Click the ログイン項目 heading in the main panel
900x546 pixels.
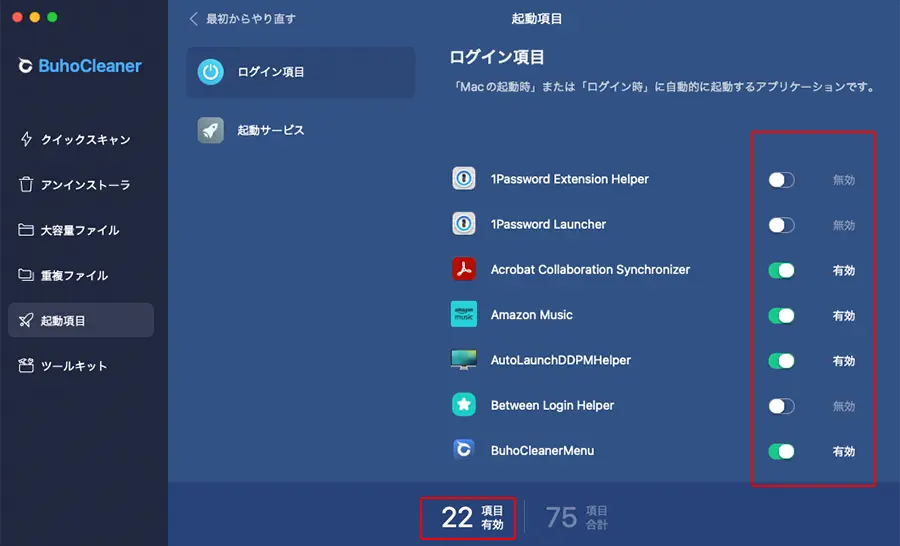click(496, 57)
